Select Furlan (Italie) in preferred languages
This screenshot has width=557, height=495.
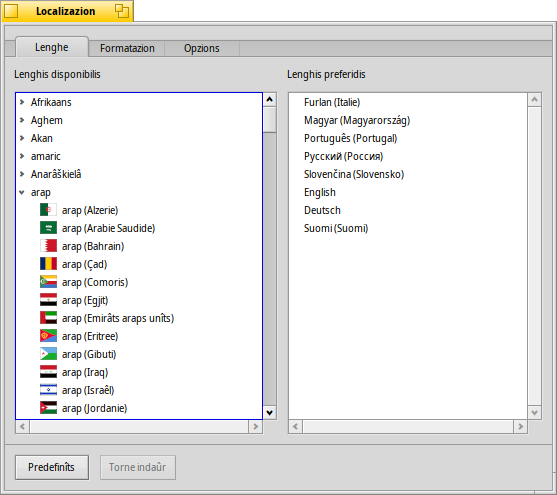(408, 102)
